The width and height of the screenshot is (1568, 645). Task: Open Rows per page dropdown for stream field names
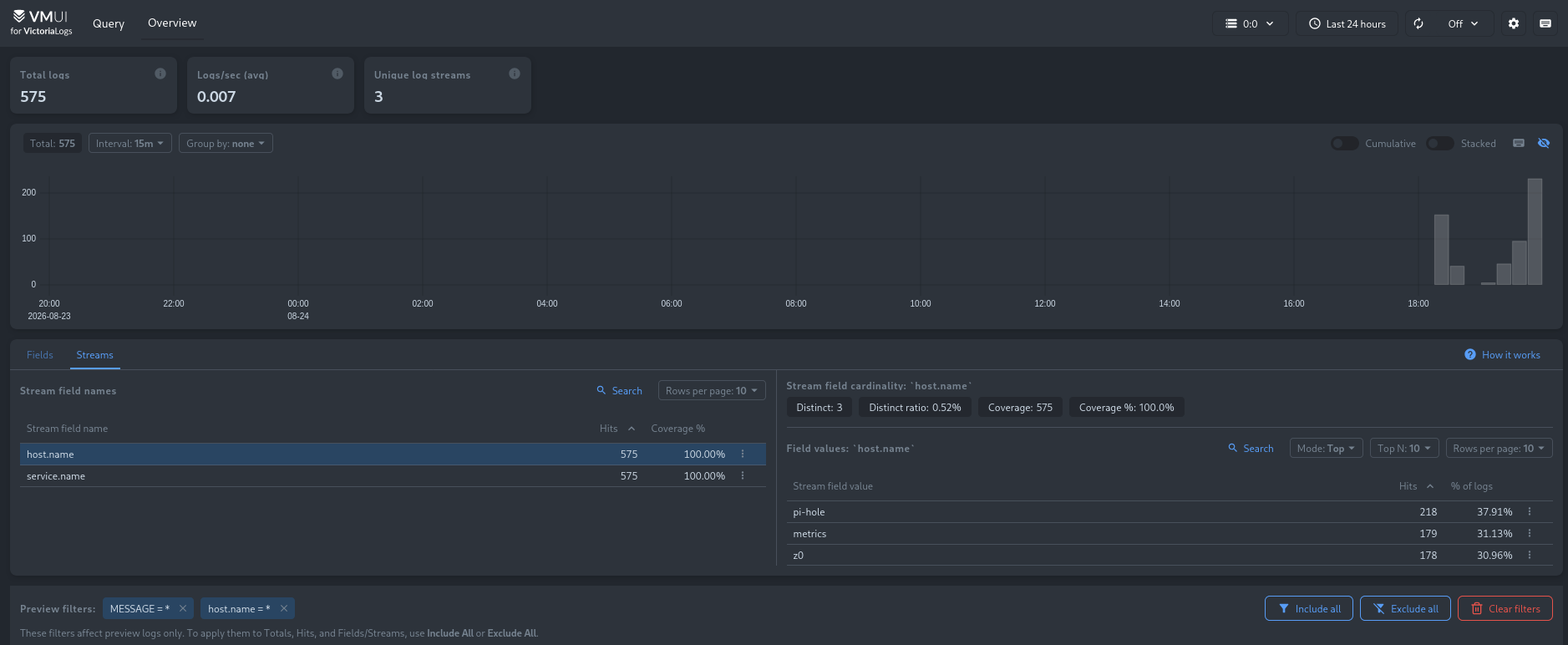coord(712,390)
